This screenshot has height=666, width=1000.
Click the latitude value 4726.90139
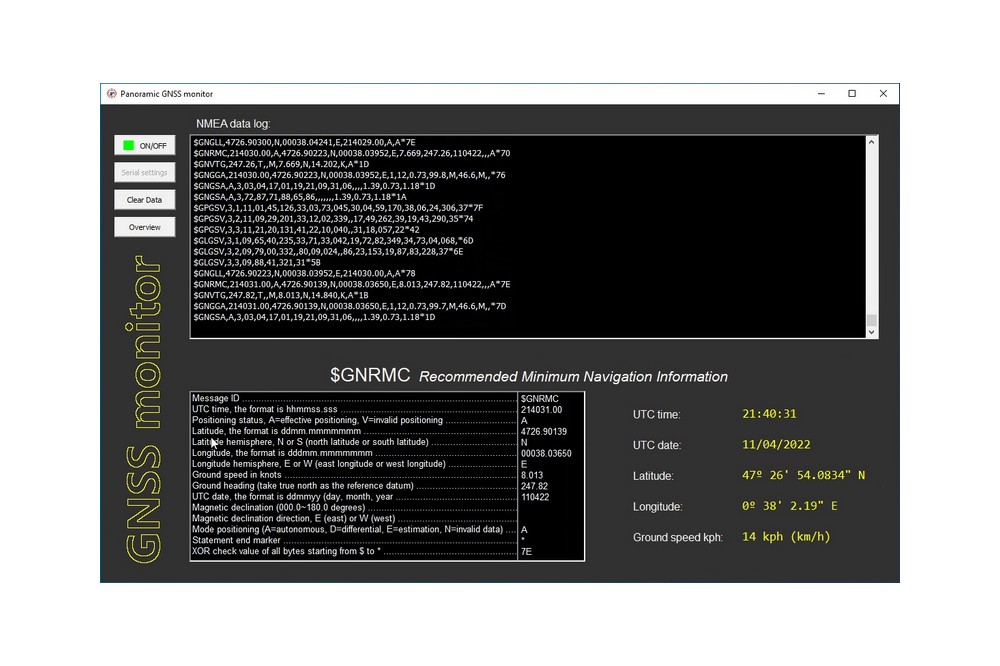click(x=544, y=431)
